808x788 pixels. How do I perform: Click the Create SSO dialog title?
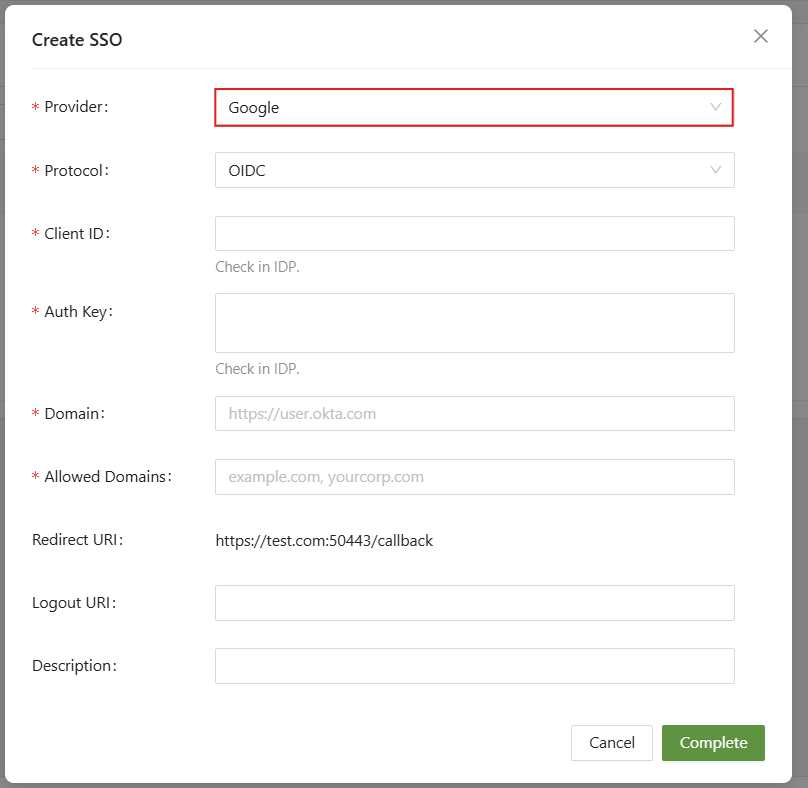77,40
